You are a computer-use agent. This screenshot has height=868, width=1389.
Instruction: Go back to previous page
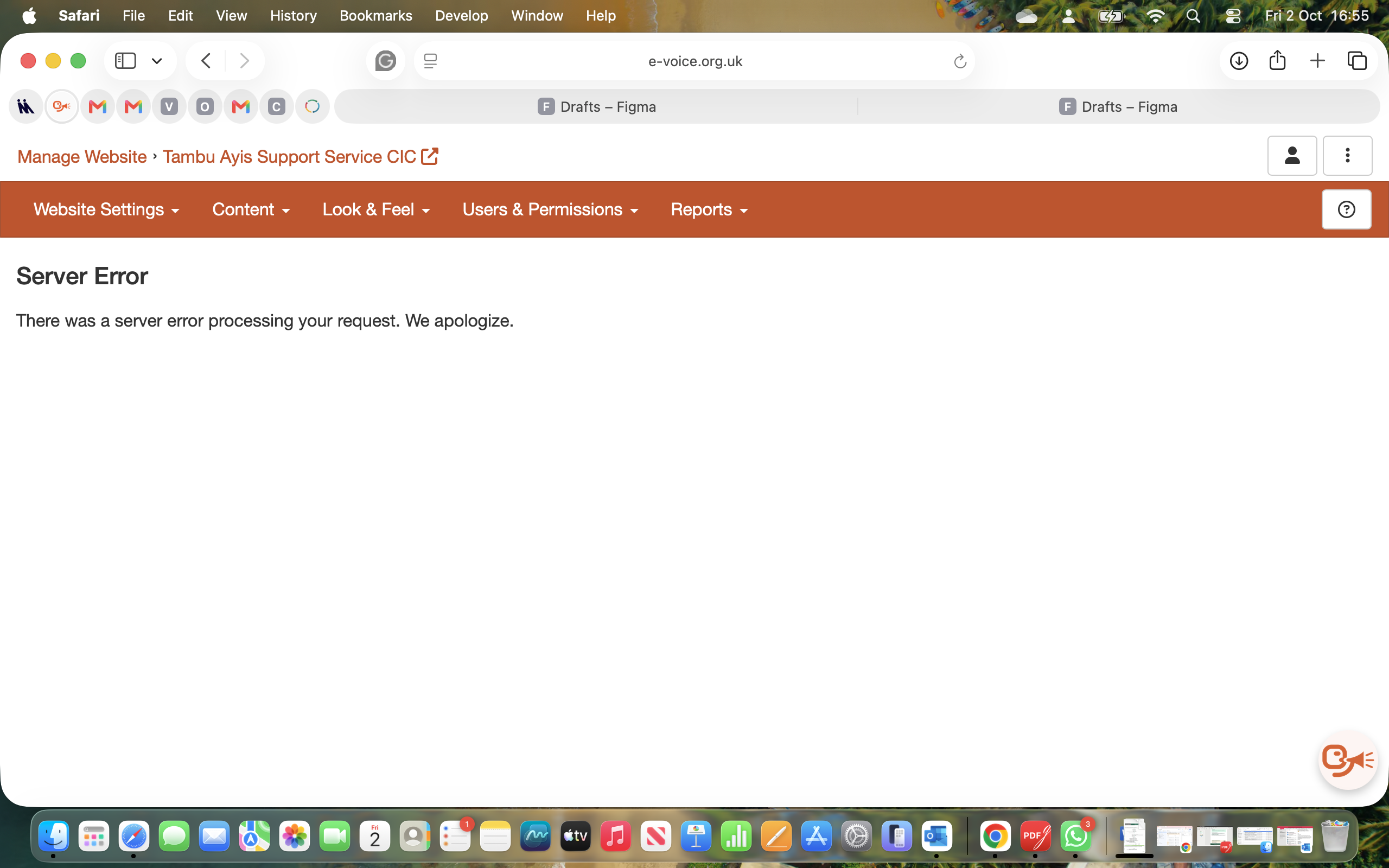click(x=206, y=61)
